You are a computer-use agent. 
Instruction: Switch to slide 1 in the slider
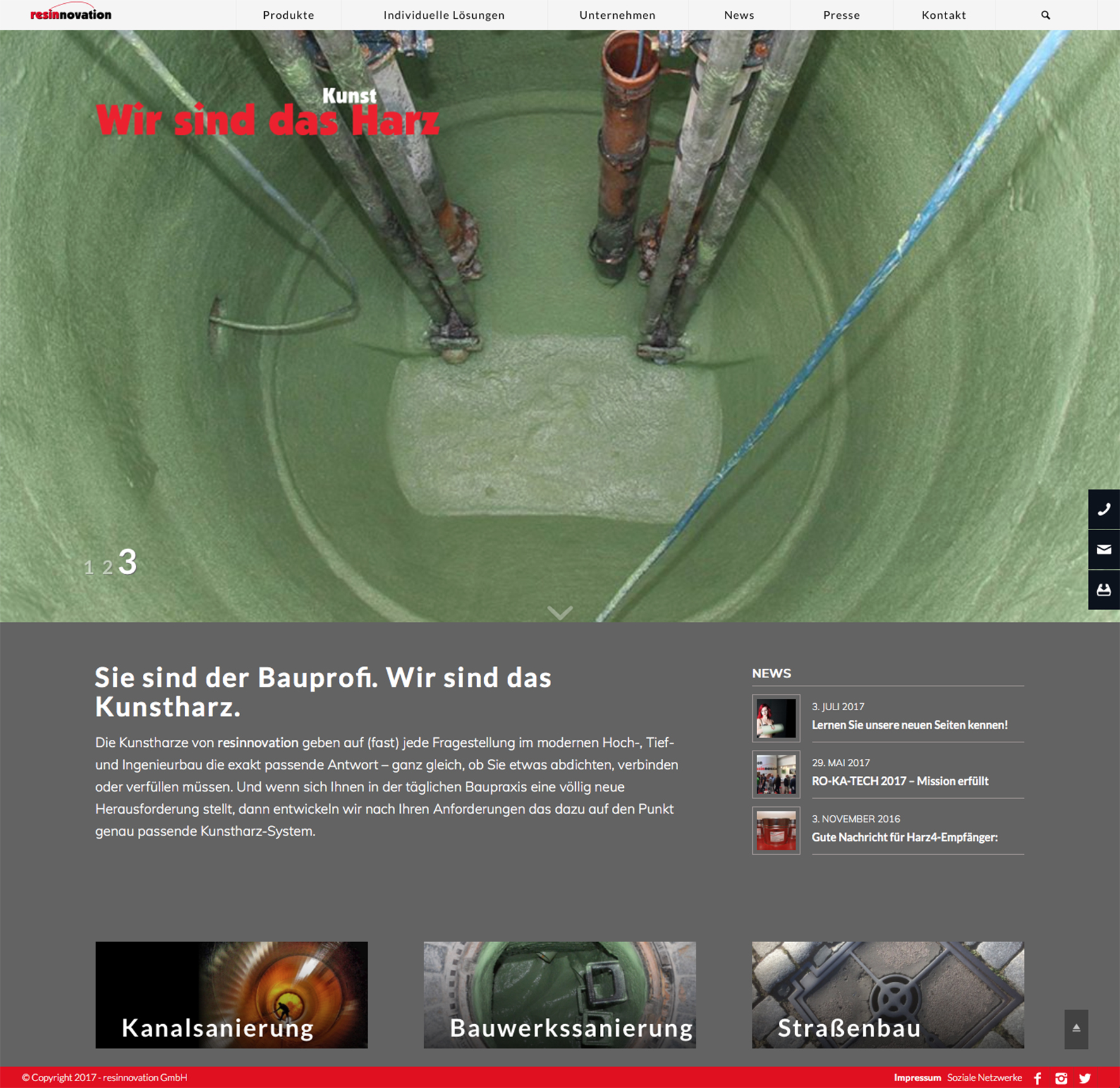point(89,567)
